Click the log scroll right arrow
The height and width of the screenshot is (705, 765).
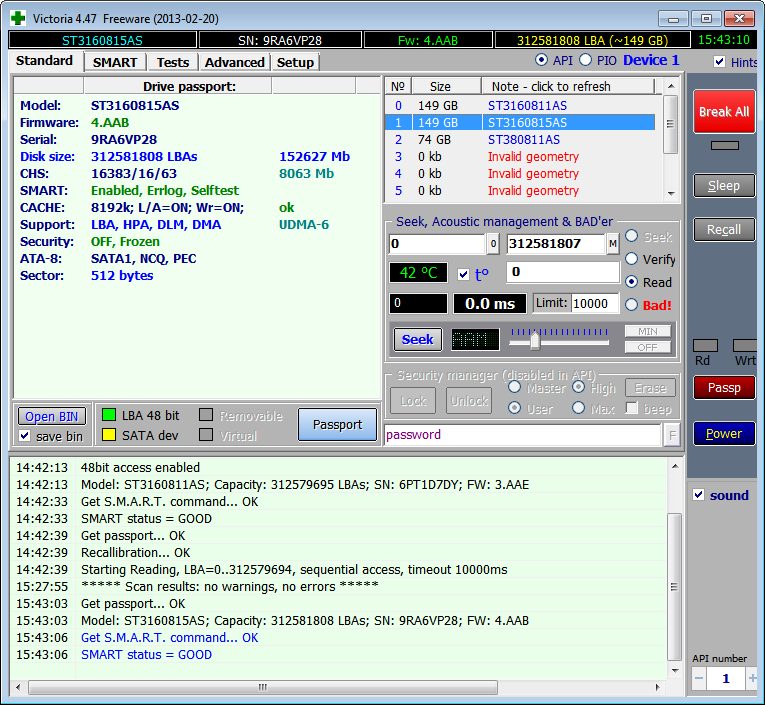[657, 687]
